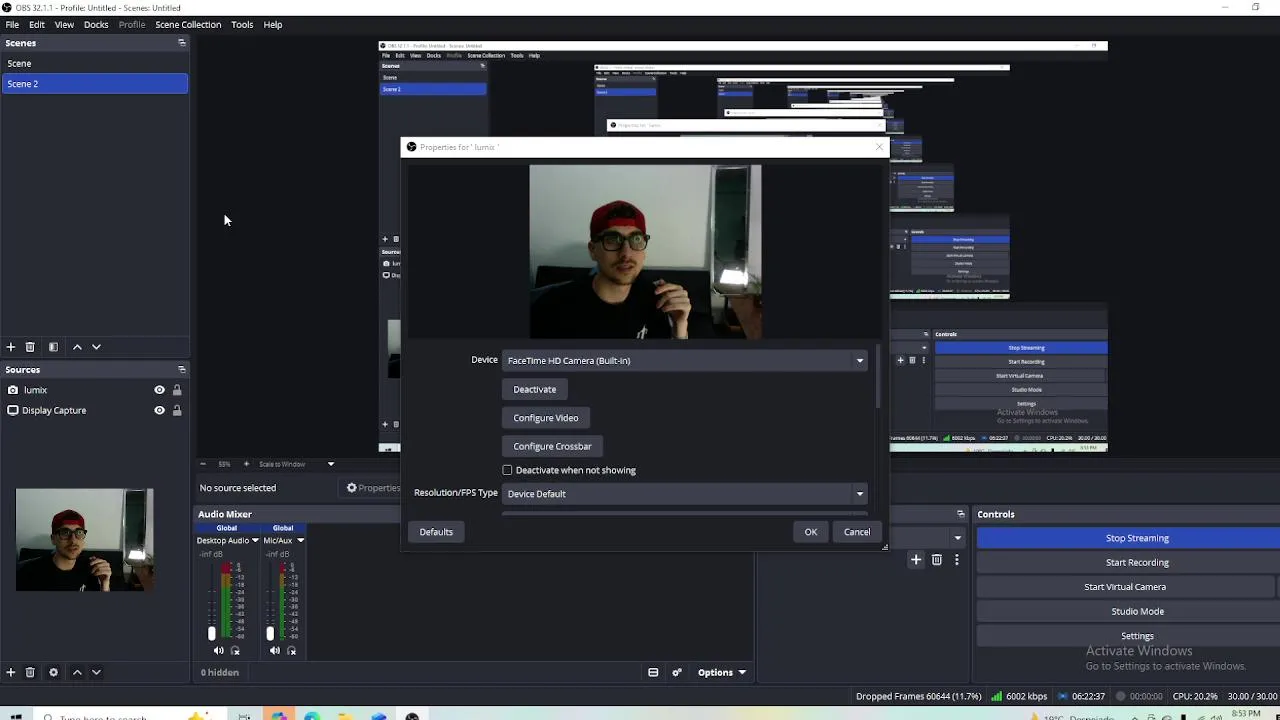Open the Mic/Aux channel dropdown arrow
The image size is (1280, 720).
point(300,541)
